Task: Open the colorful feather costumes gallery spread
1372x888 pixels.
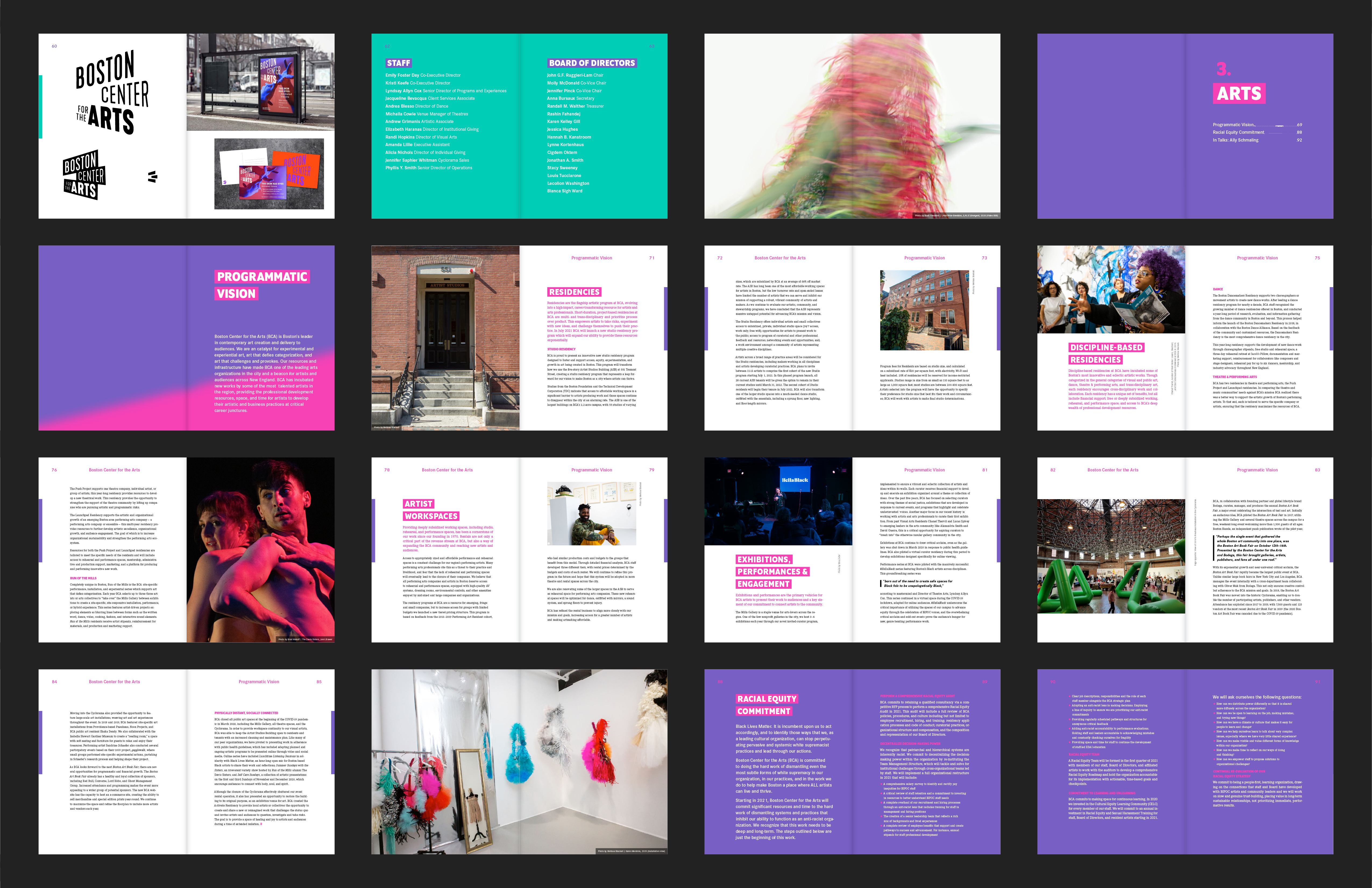Action: 519,762
